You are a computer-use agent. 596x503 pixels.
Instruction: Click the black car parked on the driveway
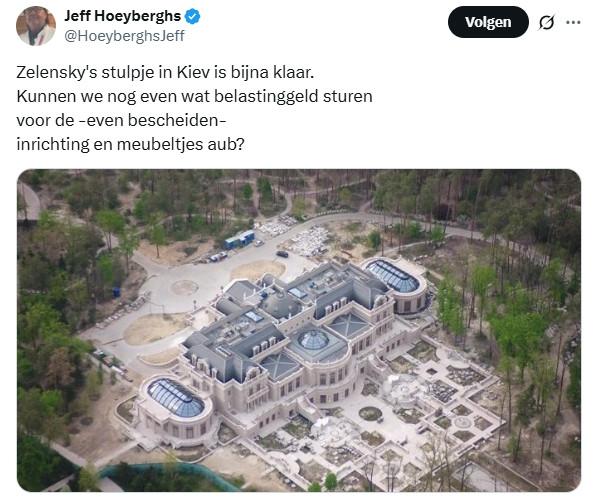pos(282,254)
